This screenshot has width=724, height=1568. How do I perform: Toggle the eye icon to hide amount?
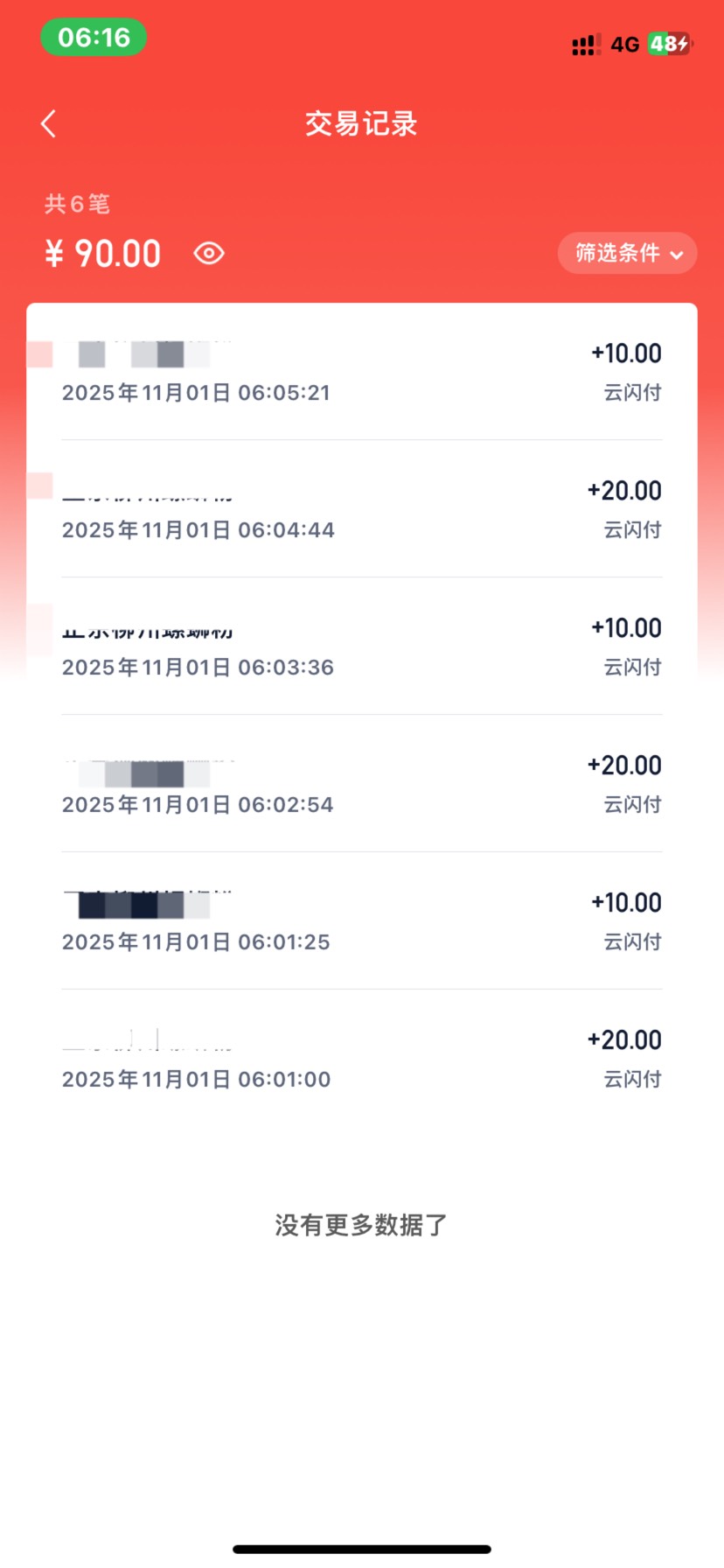209,254
